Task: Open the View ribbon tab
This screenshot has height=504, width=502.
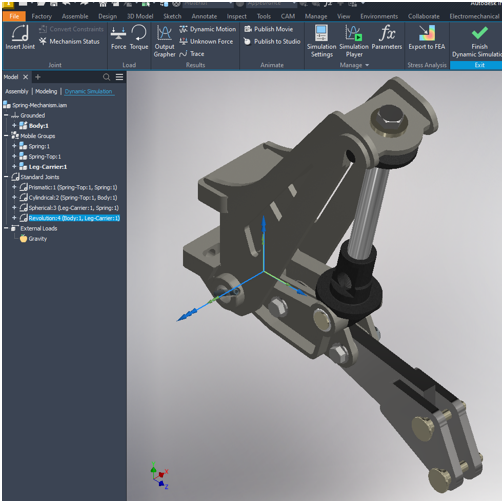Action: (x=343, y=16)
